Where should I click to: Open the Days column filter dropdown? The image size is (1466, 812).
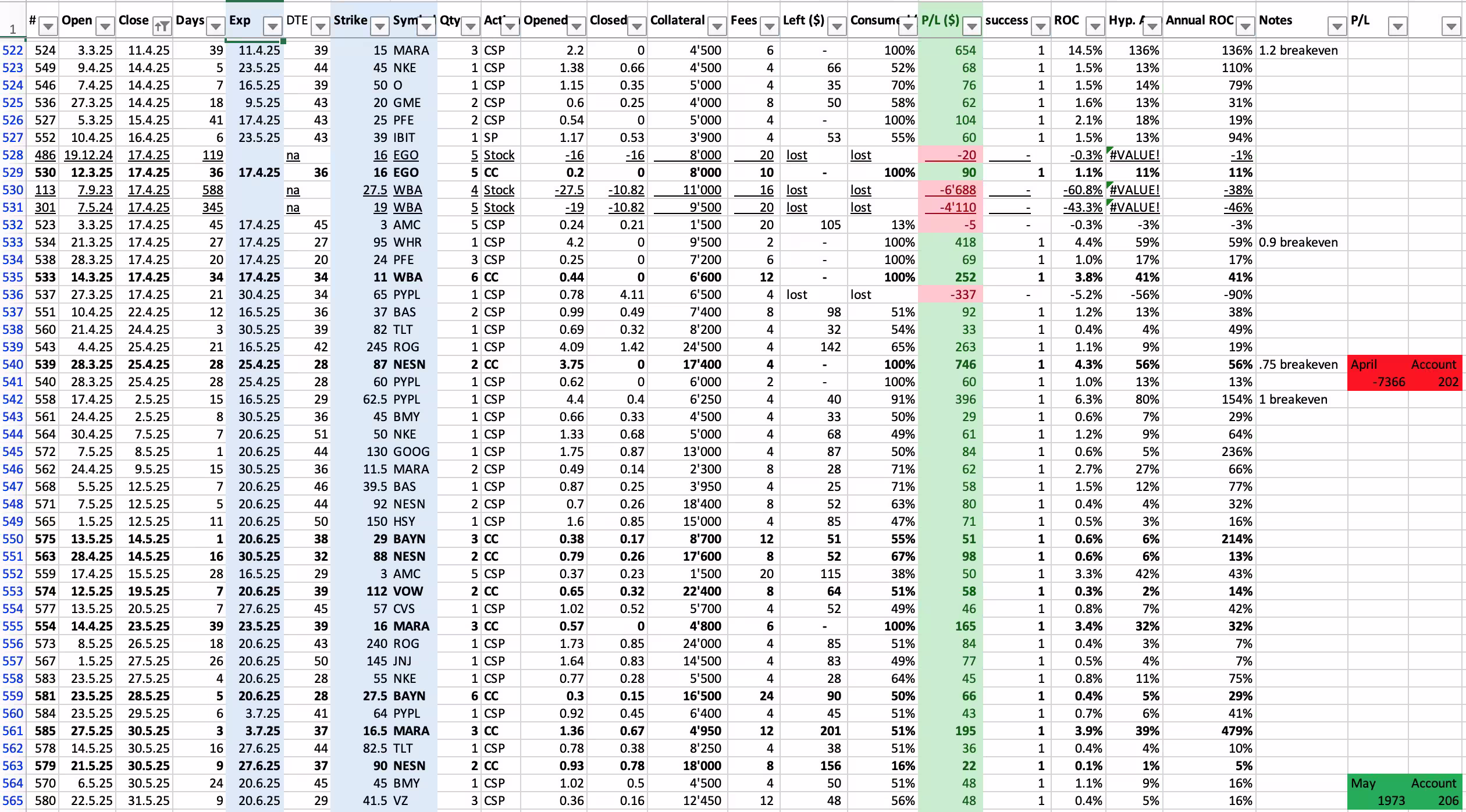click(x=215, y=26)
